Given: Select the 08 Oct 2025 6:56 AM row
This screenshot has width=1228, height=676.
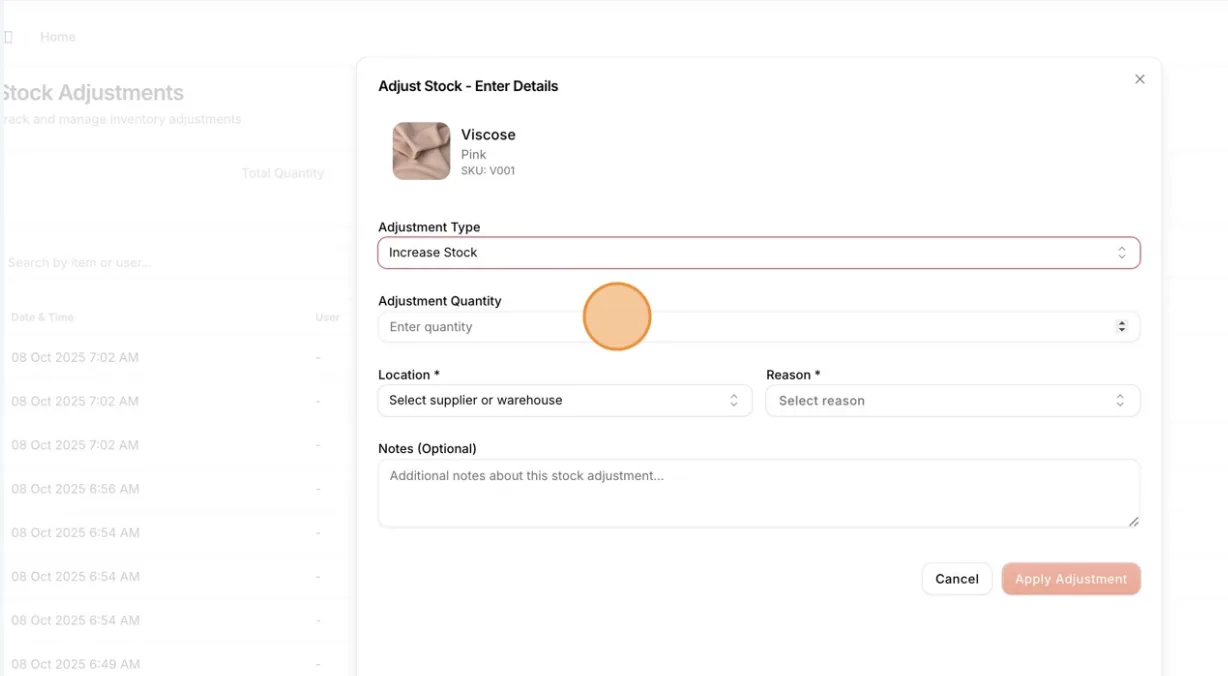Looking at the screenshot, I should 178,489.
